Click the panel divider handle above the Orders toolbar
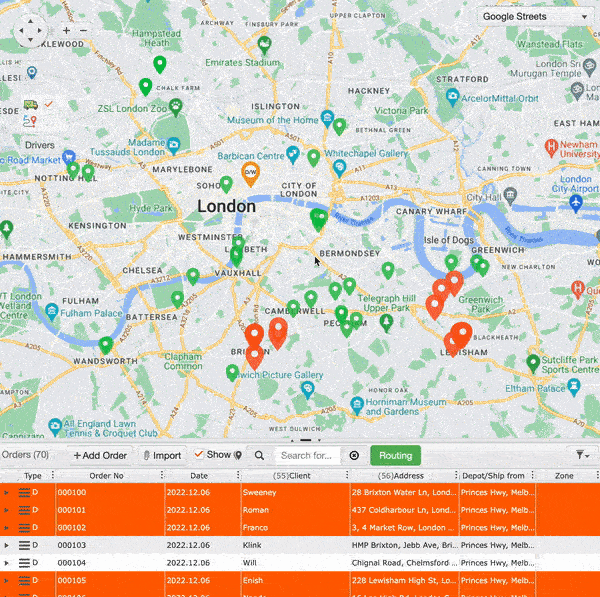The image size is (600, 597). coord(306,440)
